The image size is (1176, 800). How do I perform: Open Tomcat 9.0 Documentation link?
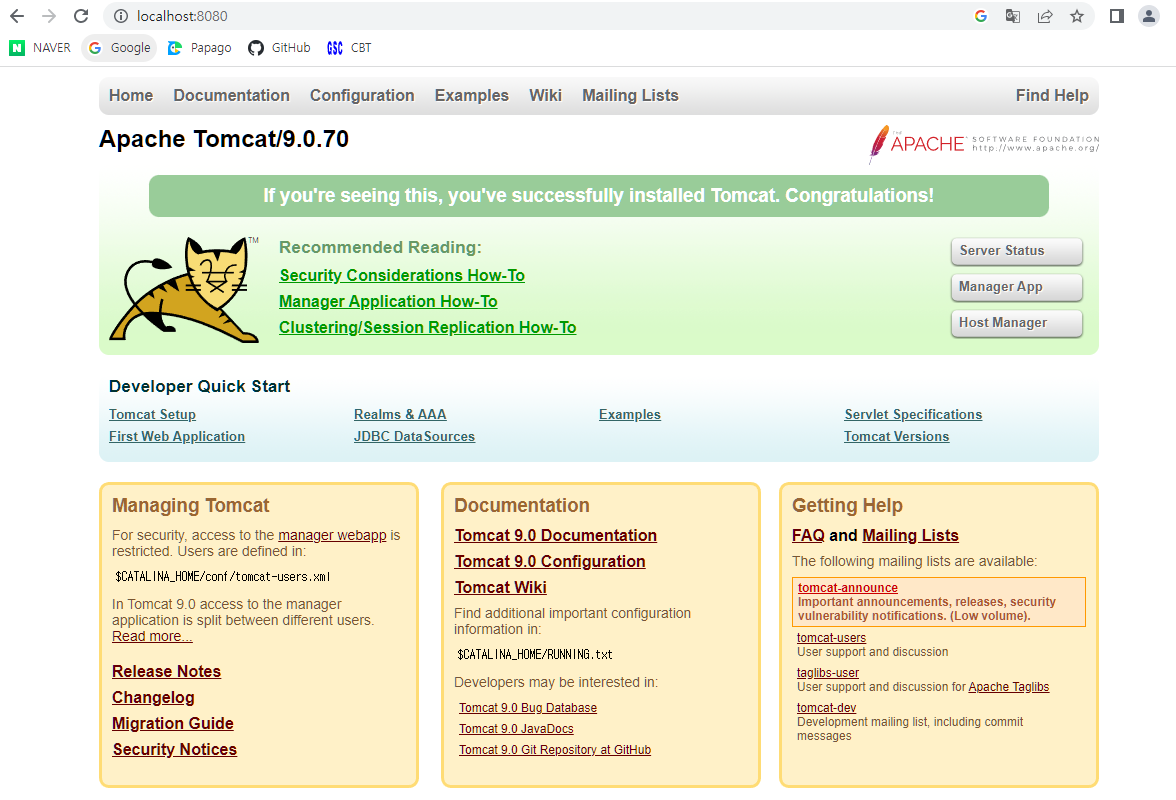[556, 535]
